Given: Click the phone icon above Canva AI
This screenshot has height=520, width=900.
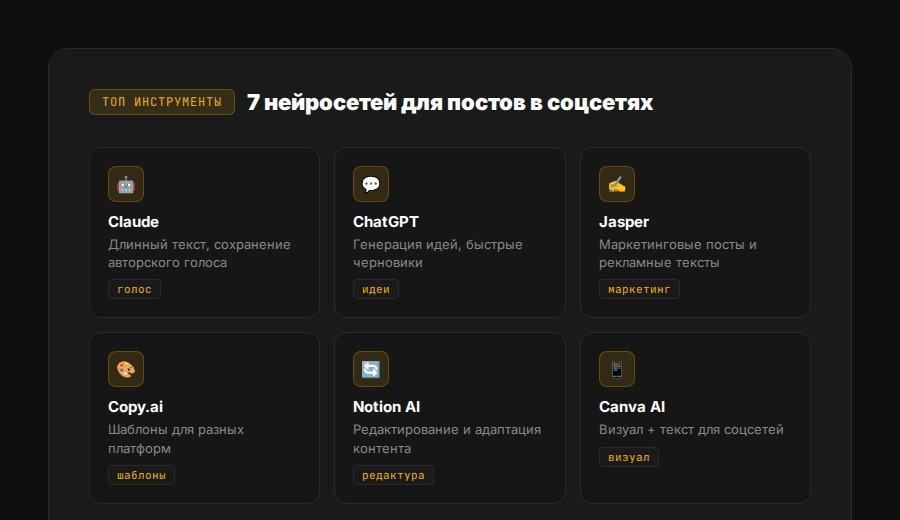Looking at the screenshot, I should point(617,369).
